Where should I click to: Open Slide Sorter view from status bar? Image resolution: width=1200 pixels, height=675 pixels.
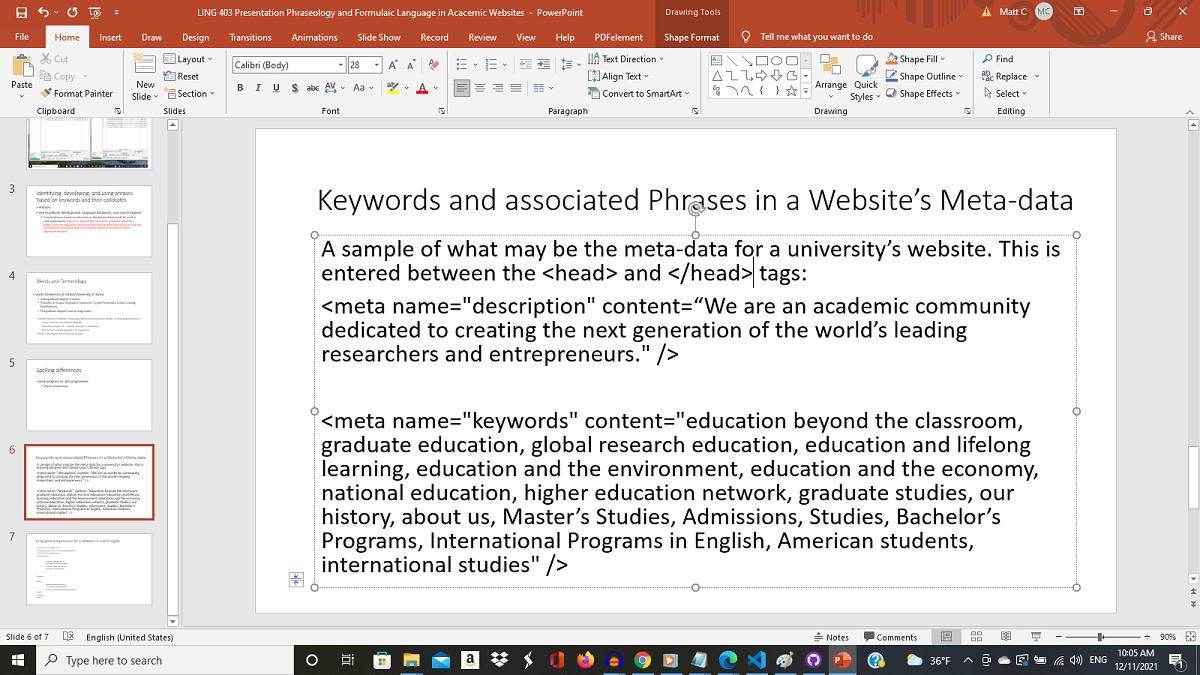tap(975, 637)
